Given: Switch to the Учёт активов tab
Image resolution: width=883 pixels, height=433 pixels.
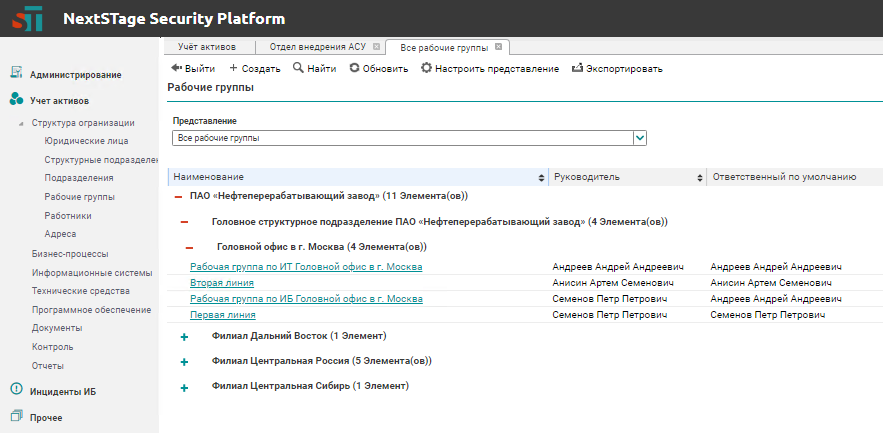Looking at the screenshot, I should [207, 47].
